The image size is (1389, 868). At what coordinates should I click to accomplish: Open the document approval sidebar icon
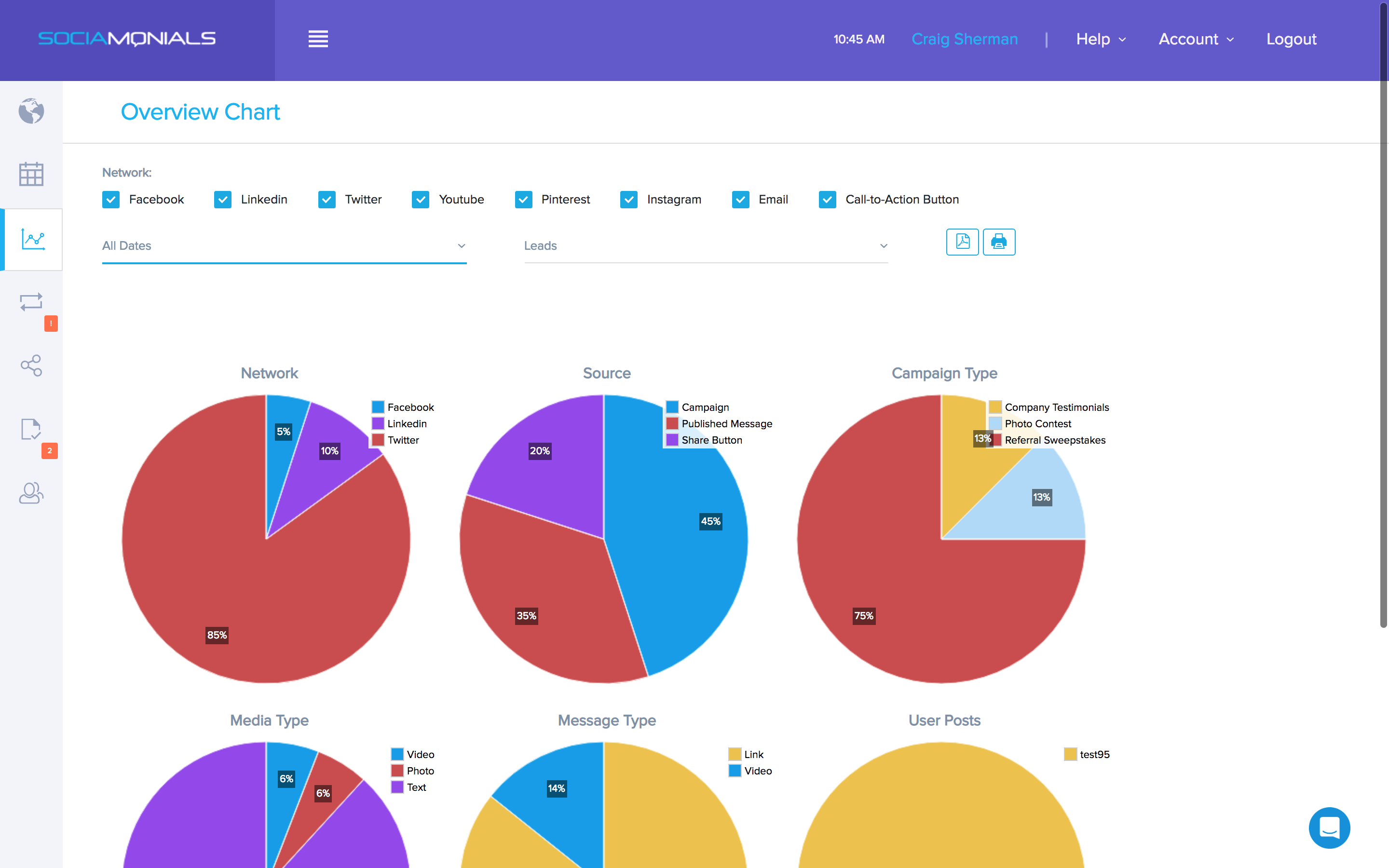click(x=31, y=429)
